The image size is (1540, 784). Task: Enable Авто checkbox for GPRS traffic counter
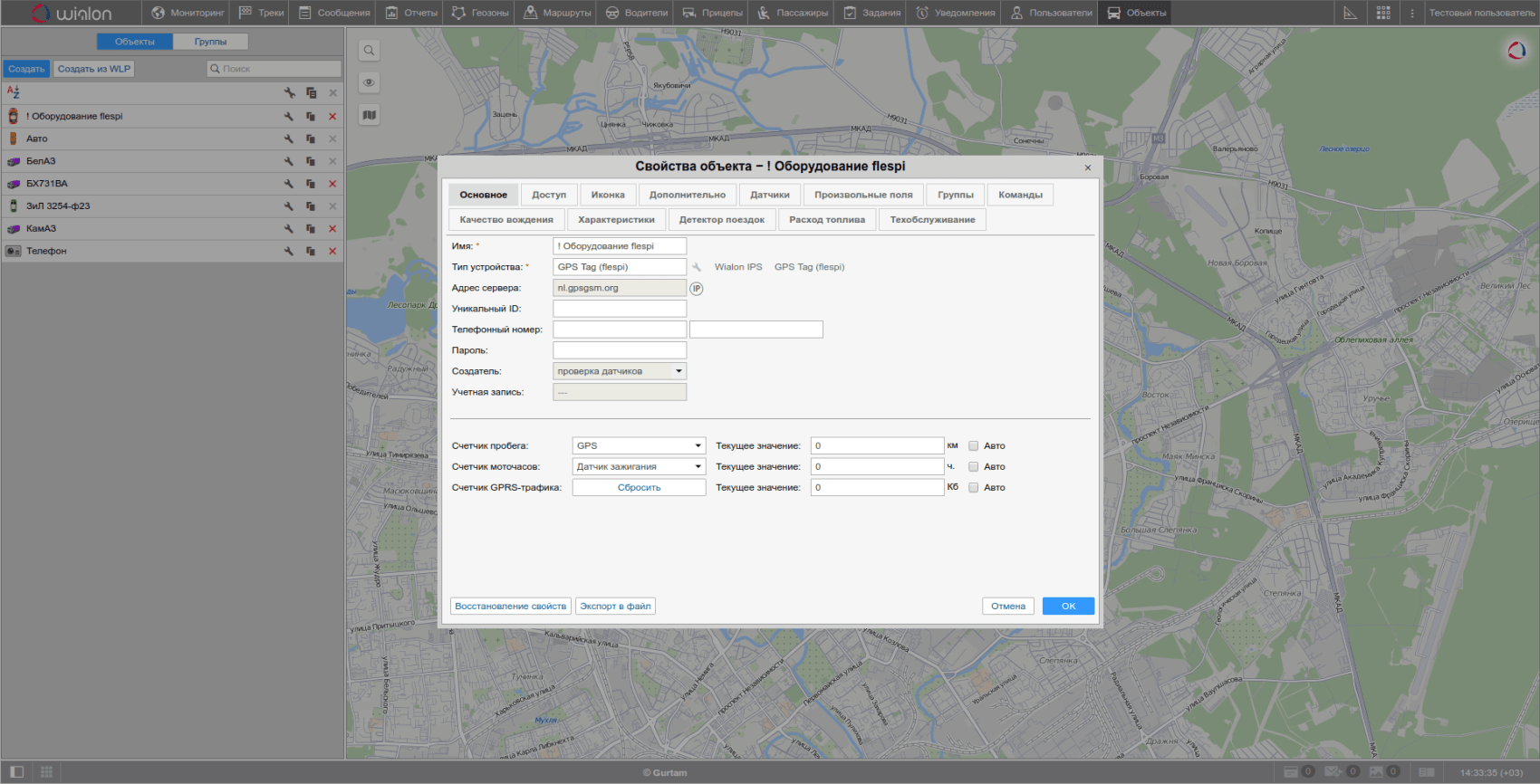(x=974, y=488)
